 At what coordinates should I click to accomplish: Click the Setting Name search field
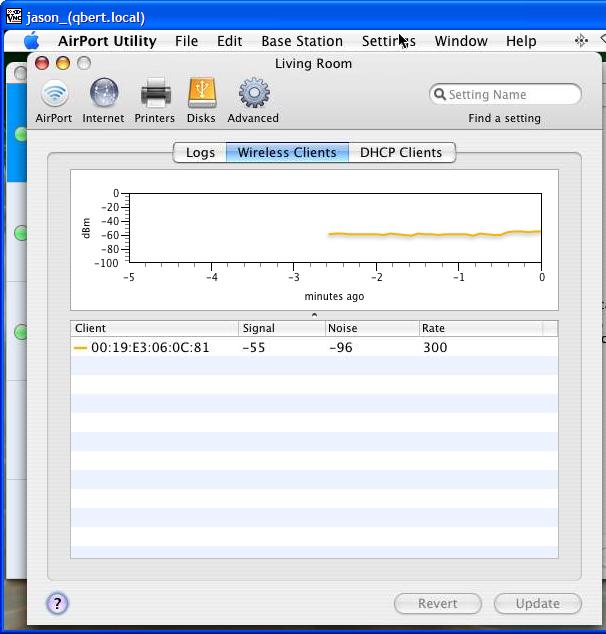pyautogui.click(x=505, y=94)
